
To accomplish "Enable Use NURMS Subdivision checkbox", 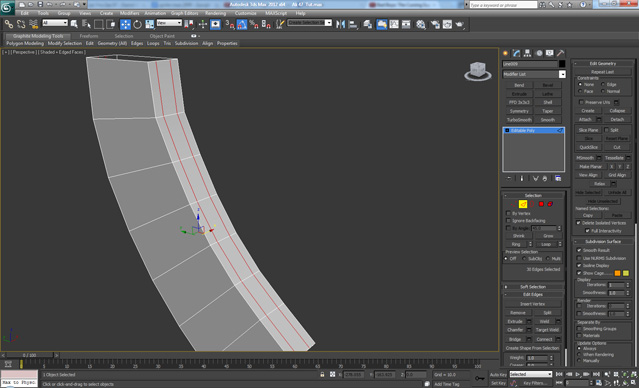I will [579, 258].
